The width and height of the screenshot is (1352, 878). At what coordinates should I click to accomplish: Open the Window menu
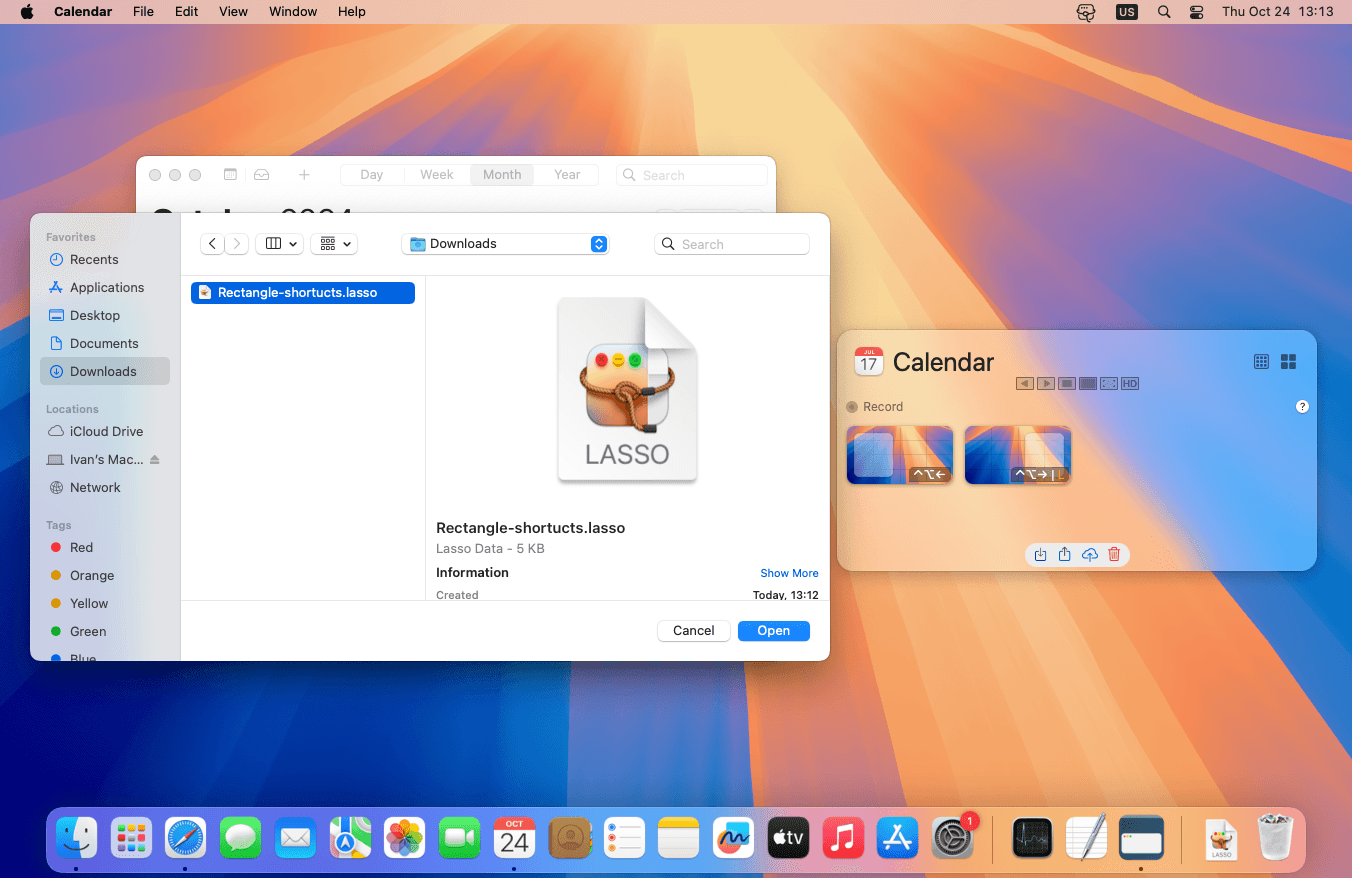[x=293, y=12]
